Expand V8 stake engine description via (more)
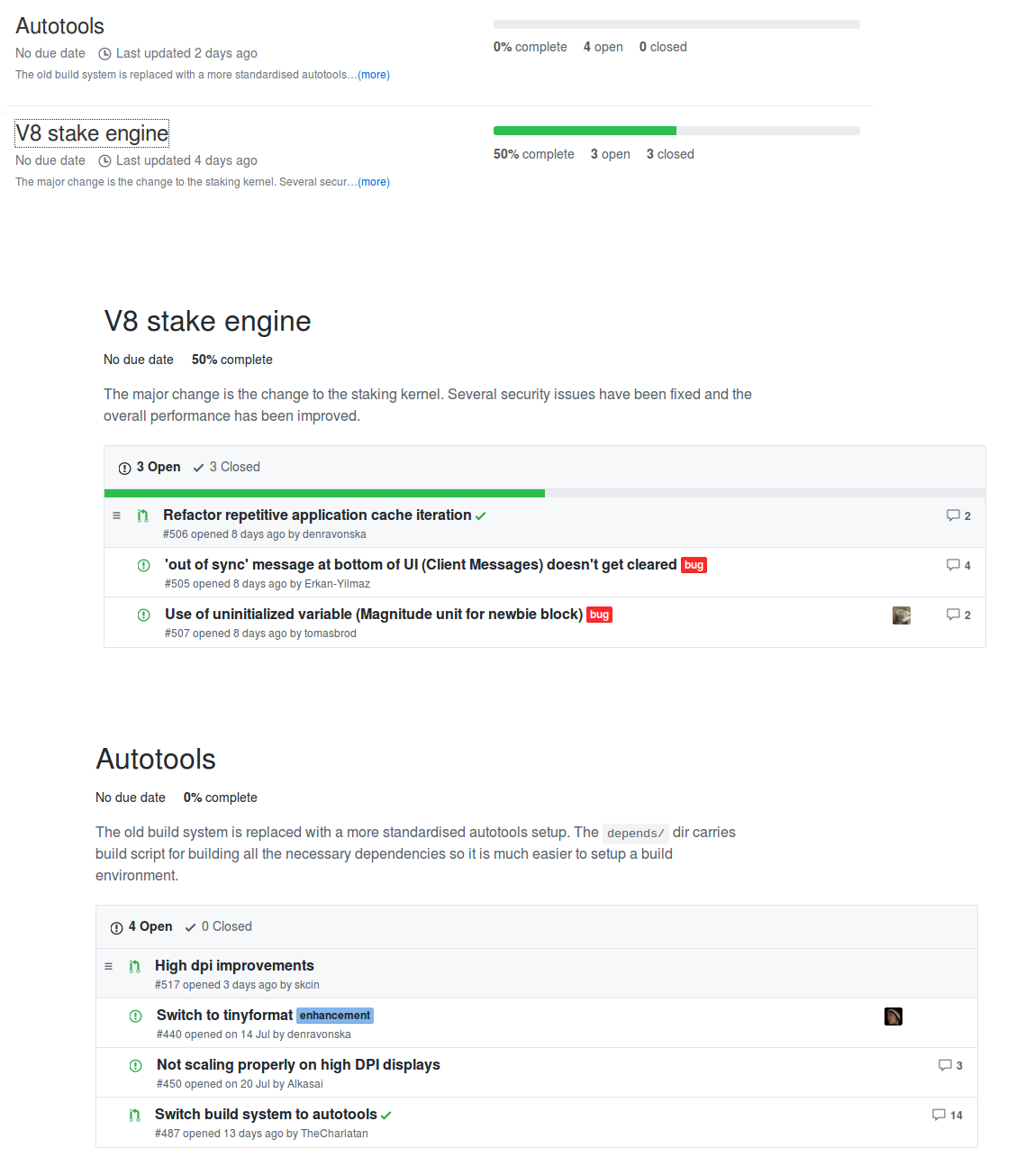This screenshot has width=1016, height=1176. coord(374,182)
